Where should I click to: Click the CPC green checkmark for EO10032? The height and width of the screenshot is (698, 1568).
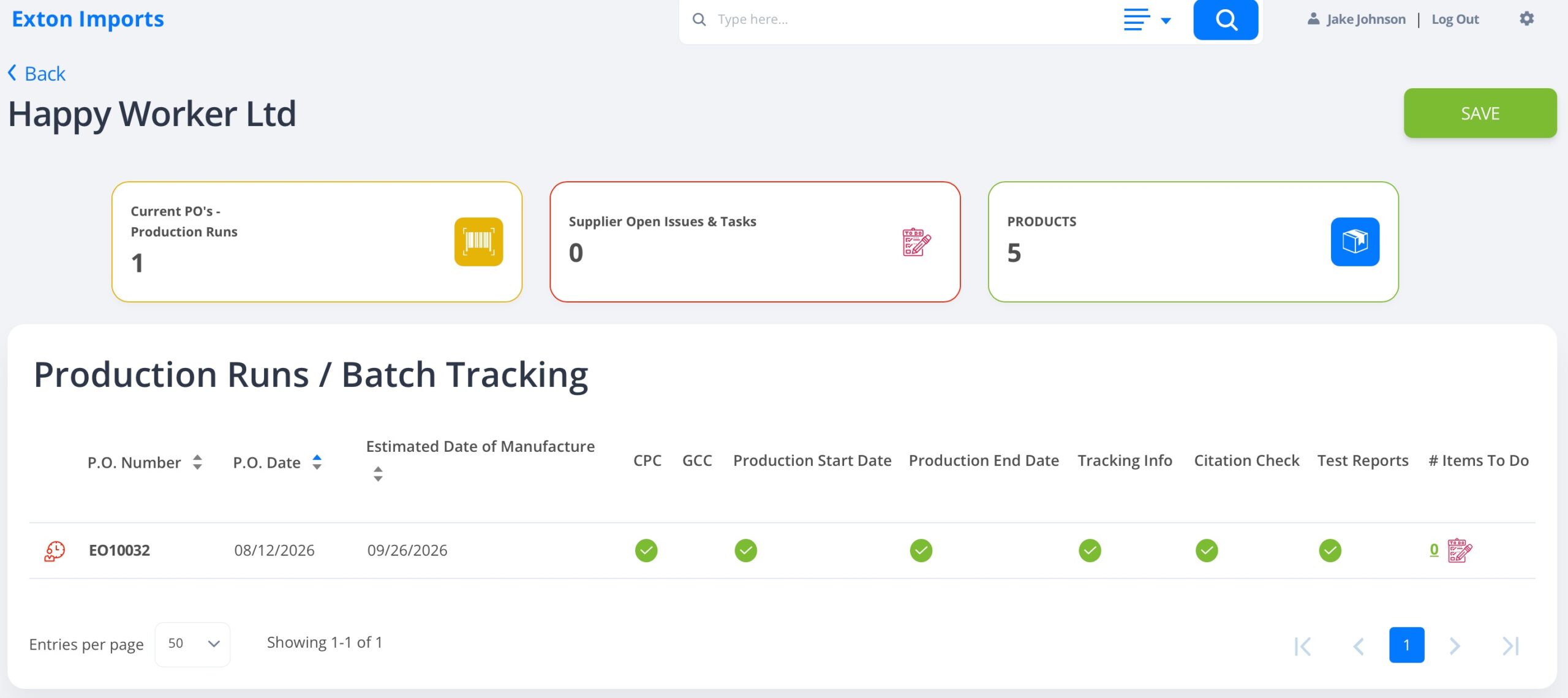(x=646, y=550)
